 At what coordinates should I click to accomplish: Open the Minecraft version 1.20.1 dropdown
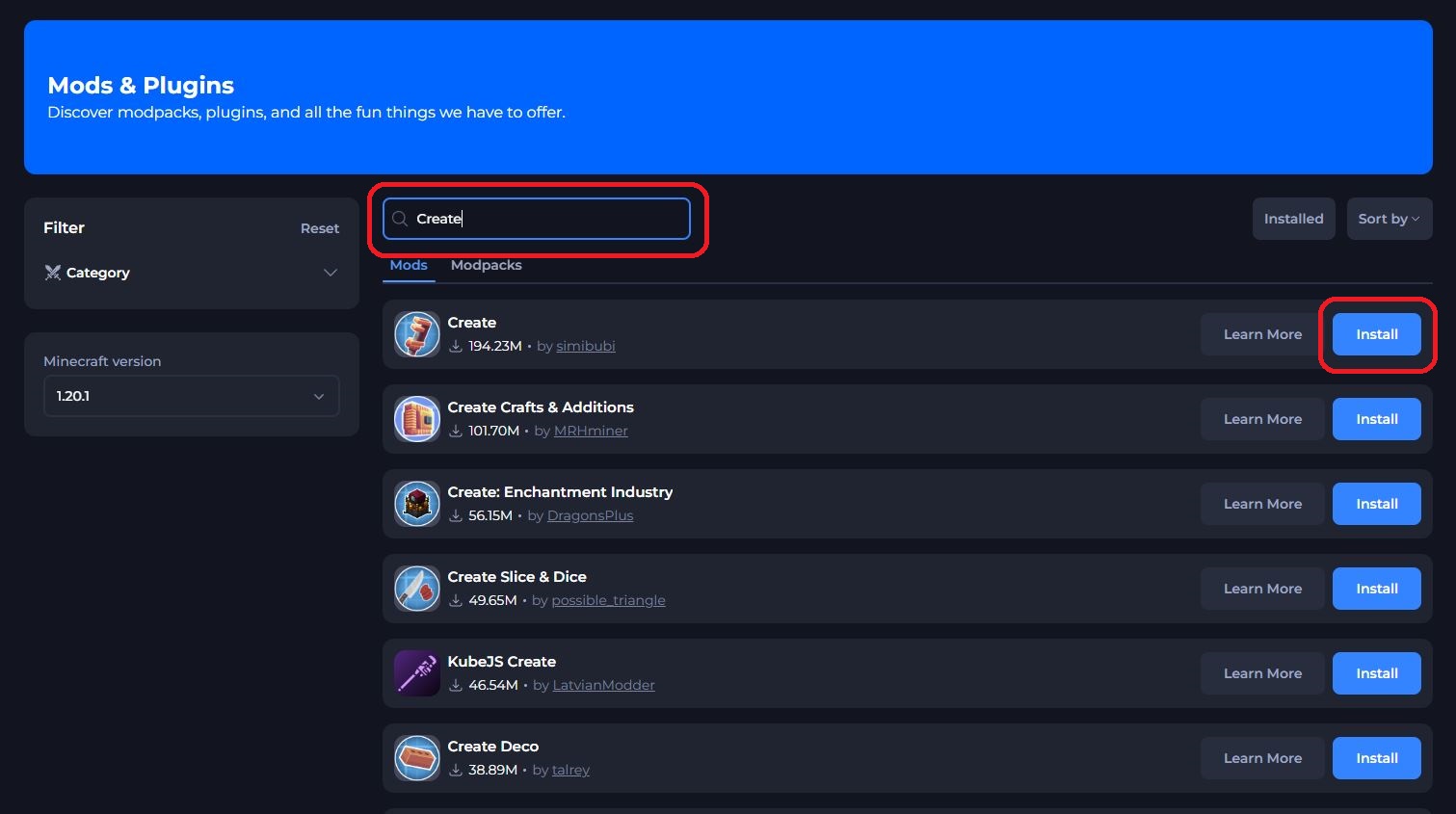[192, 396]
